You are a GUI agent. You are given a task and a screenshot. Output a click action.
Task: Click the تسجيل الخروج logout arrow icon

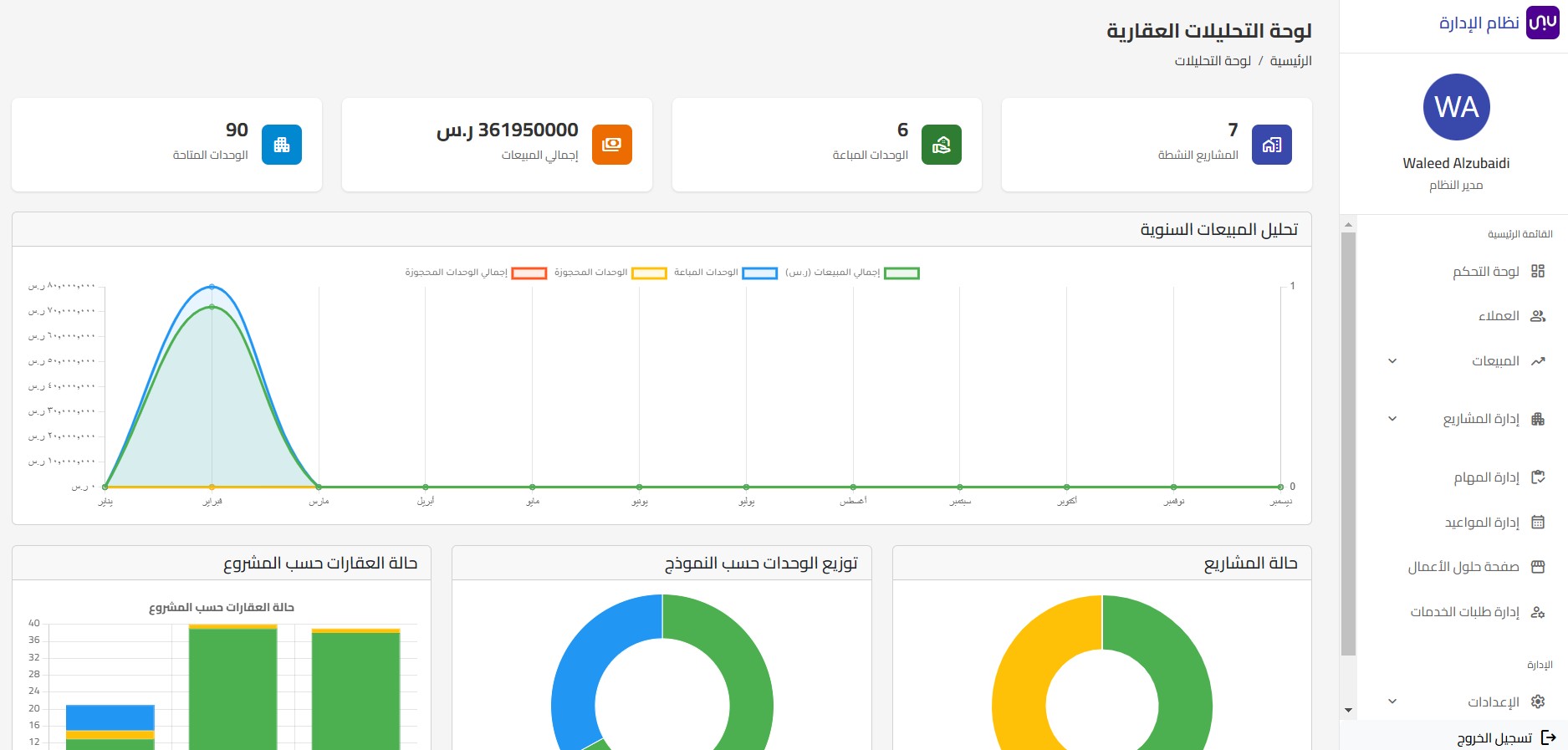coord(1549,737)
